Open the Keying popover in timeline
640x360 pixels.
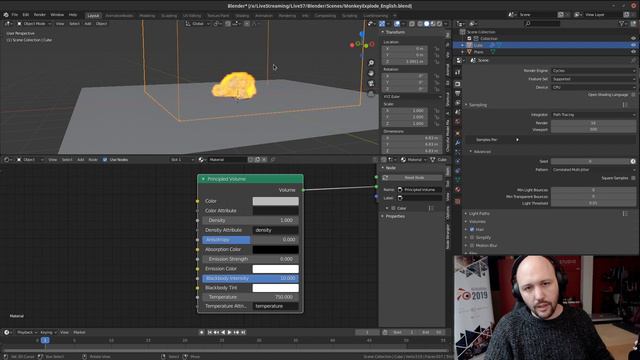click(48, 332)
